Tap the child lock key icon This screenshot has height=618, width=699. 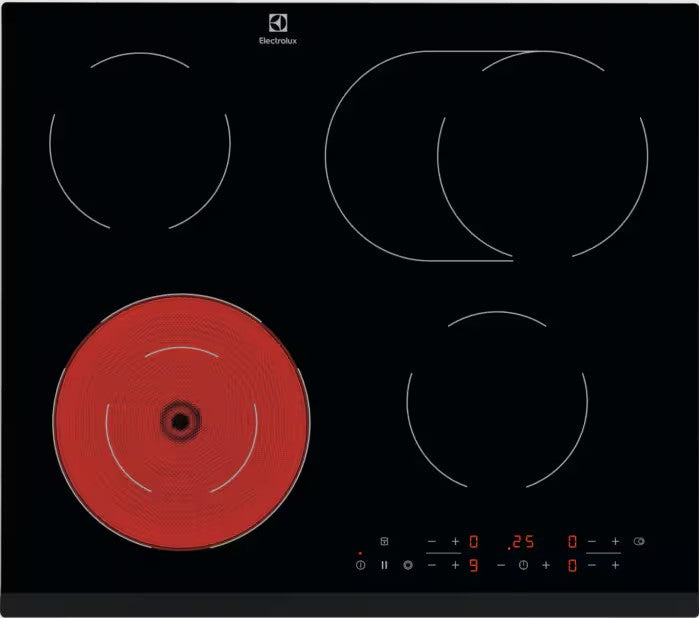coord(383,542)
